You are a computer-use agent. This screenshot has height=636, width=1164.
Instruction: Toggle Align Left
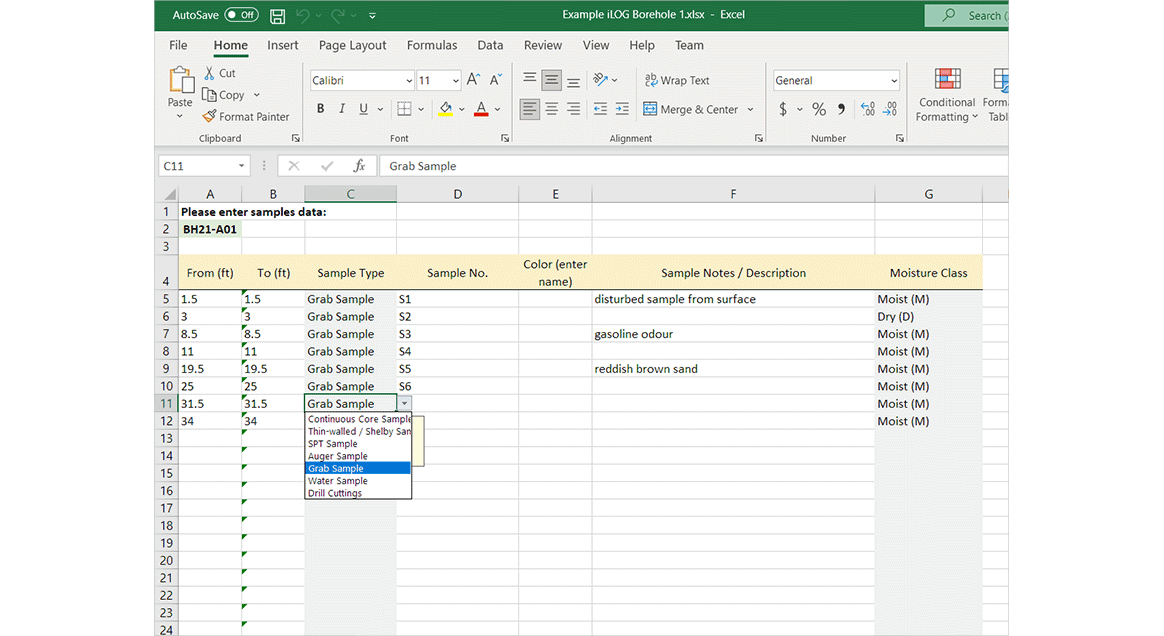pos(529,109)
